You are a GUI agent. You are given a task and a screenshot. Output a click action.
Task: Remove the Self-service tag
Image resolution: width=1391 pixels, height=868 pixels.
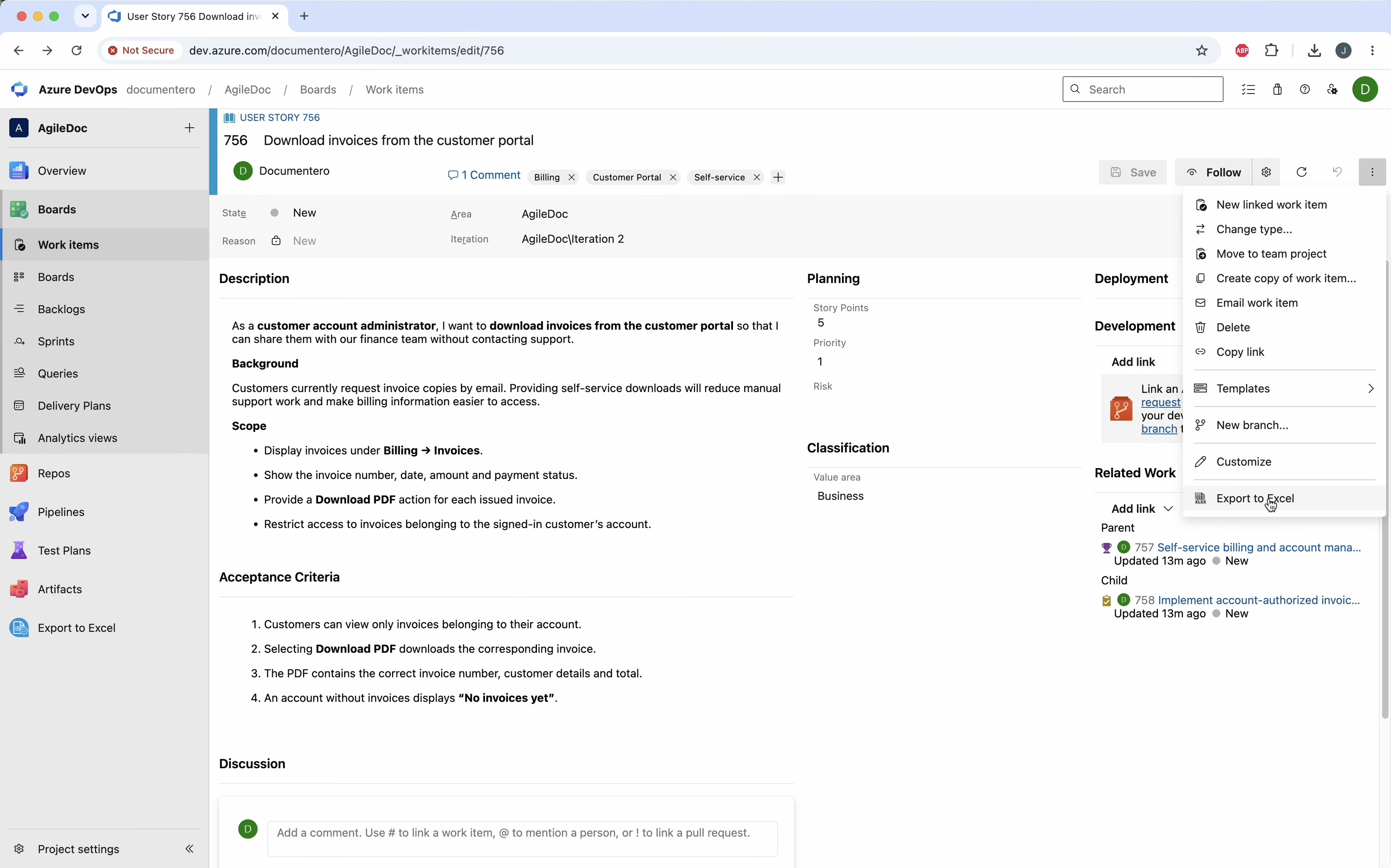tap(757, 177)
